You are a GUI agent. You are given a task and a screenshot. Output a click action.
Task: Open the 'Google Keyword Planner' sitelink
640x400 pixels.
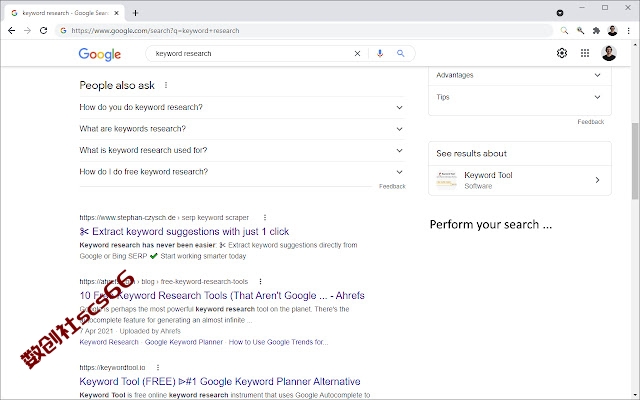184,342
